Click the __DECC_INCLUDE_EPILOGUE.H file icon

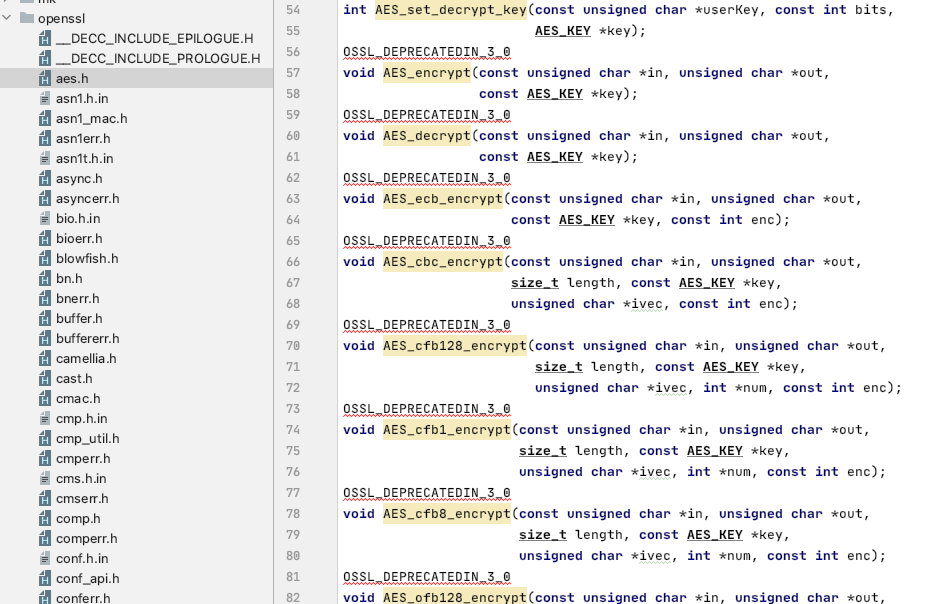tap(45, 38)
